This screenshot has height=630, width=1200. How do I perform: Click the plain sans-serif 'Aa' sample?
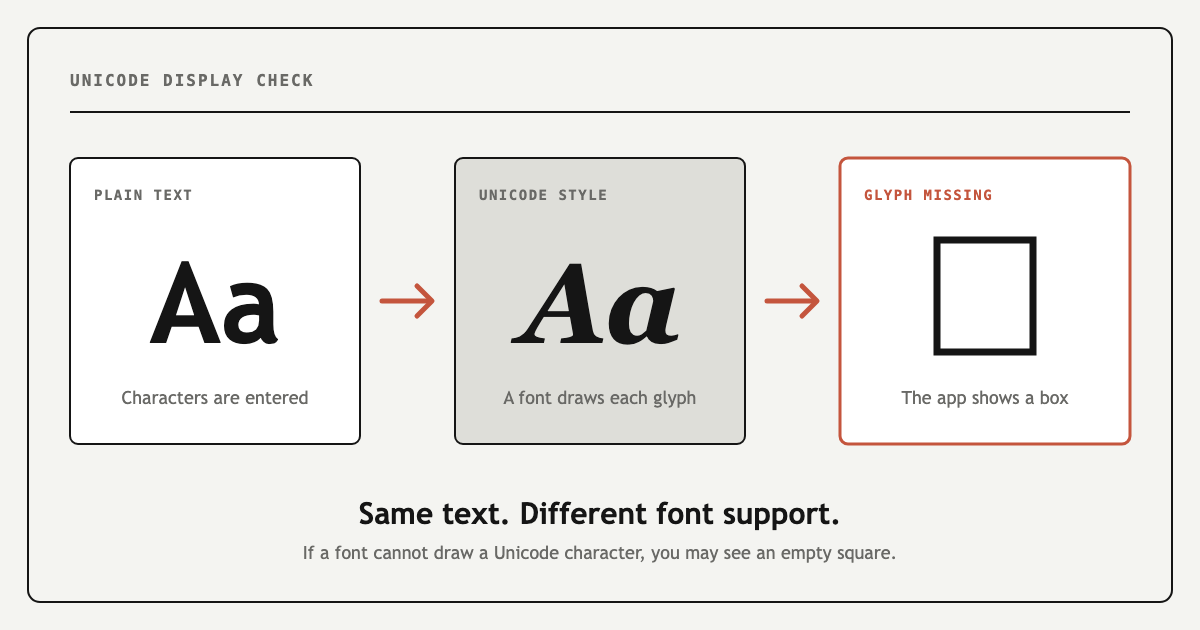point(214,303)
